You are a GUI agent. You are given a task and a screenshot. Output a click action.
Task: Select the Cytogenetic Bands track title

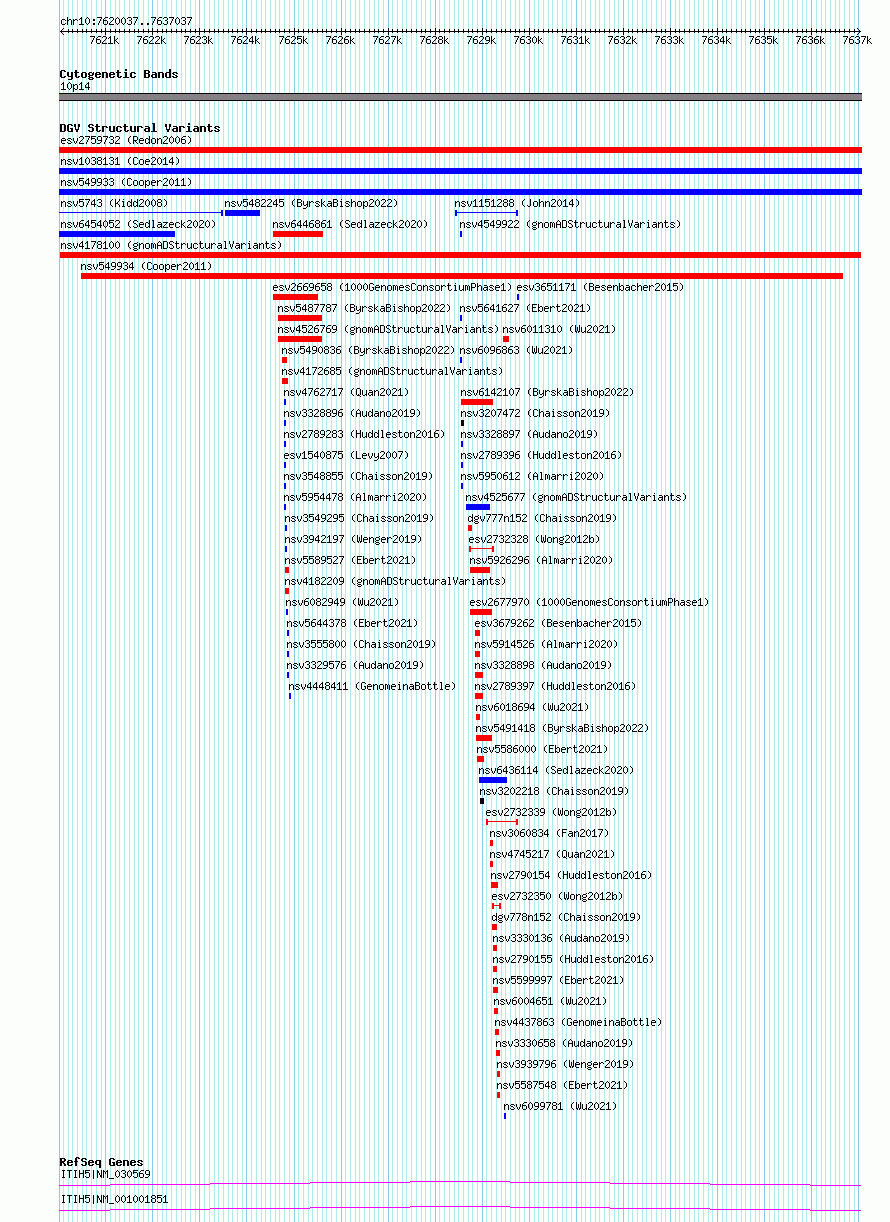point(119,74)
